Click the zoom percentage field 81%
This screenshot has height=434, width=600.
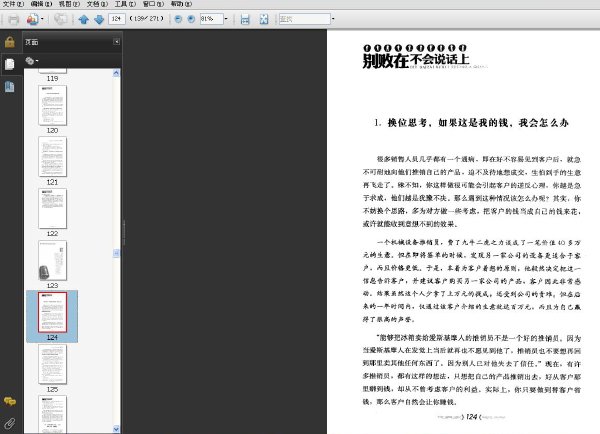tap(211, 19)
